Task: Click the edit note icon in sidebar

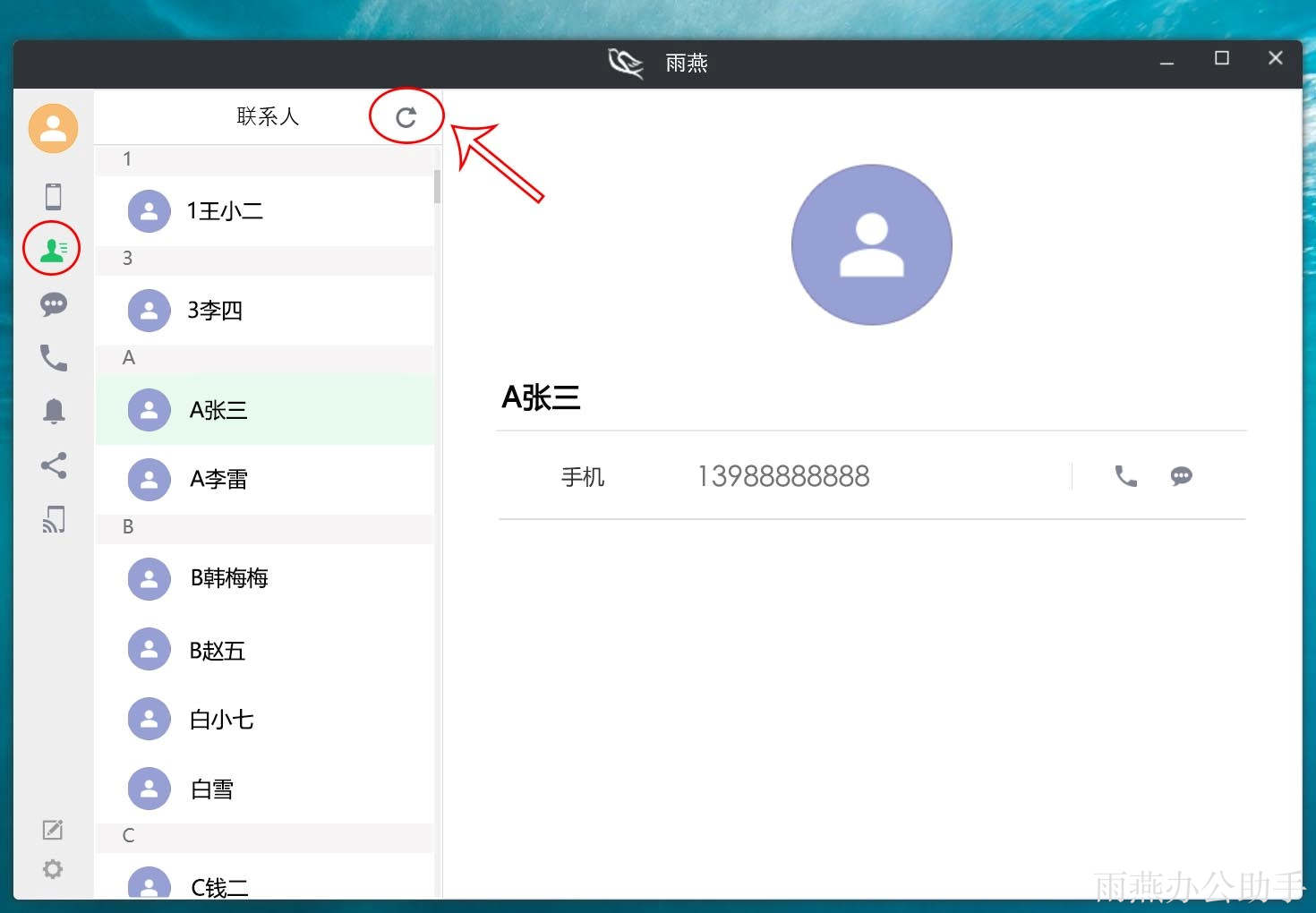Action: (x=53, y=830)
